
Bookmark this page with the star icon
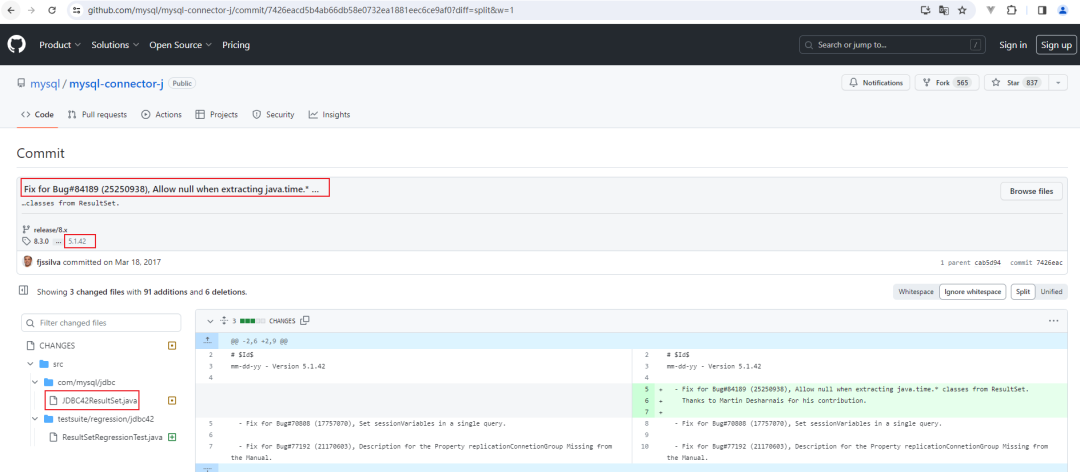[x=962, y=10]
